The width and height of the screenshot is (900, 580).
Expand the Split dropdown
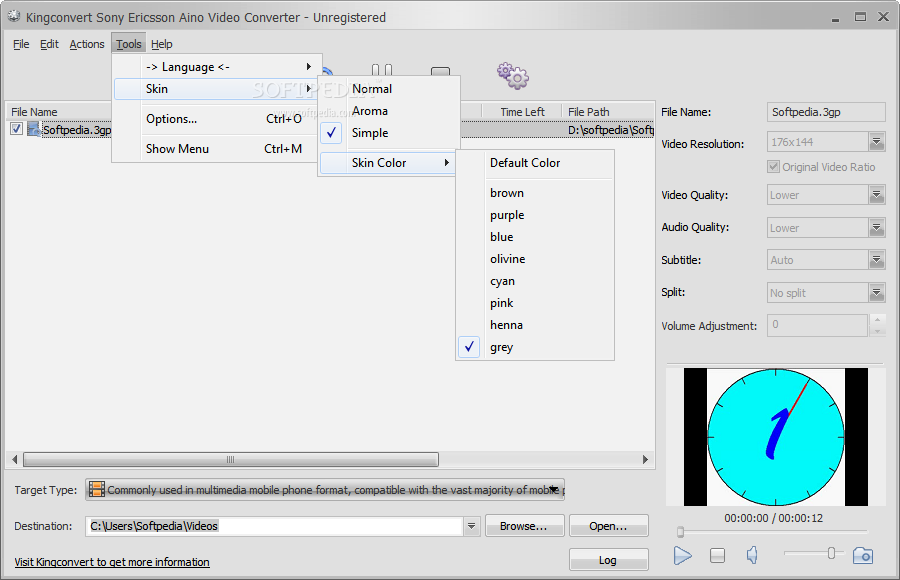pos(876,293)
